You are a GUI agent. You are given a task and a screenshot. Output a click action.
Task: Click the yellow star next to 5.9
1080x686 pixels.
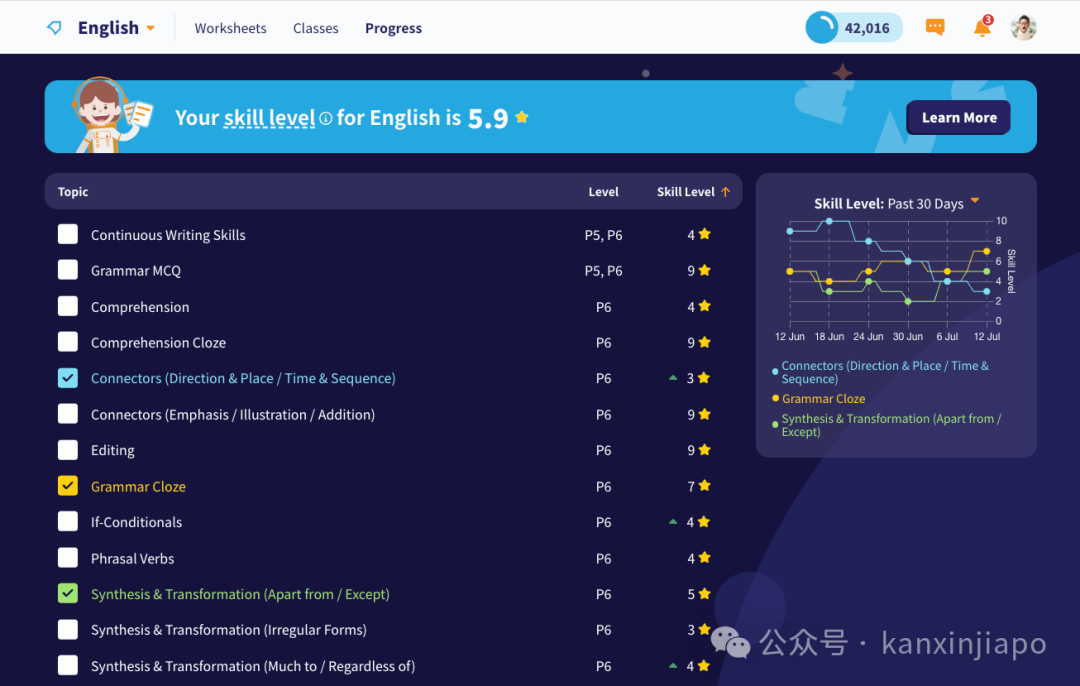pyautogui.click(x=522, y=117)
